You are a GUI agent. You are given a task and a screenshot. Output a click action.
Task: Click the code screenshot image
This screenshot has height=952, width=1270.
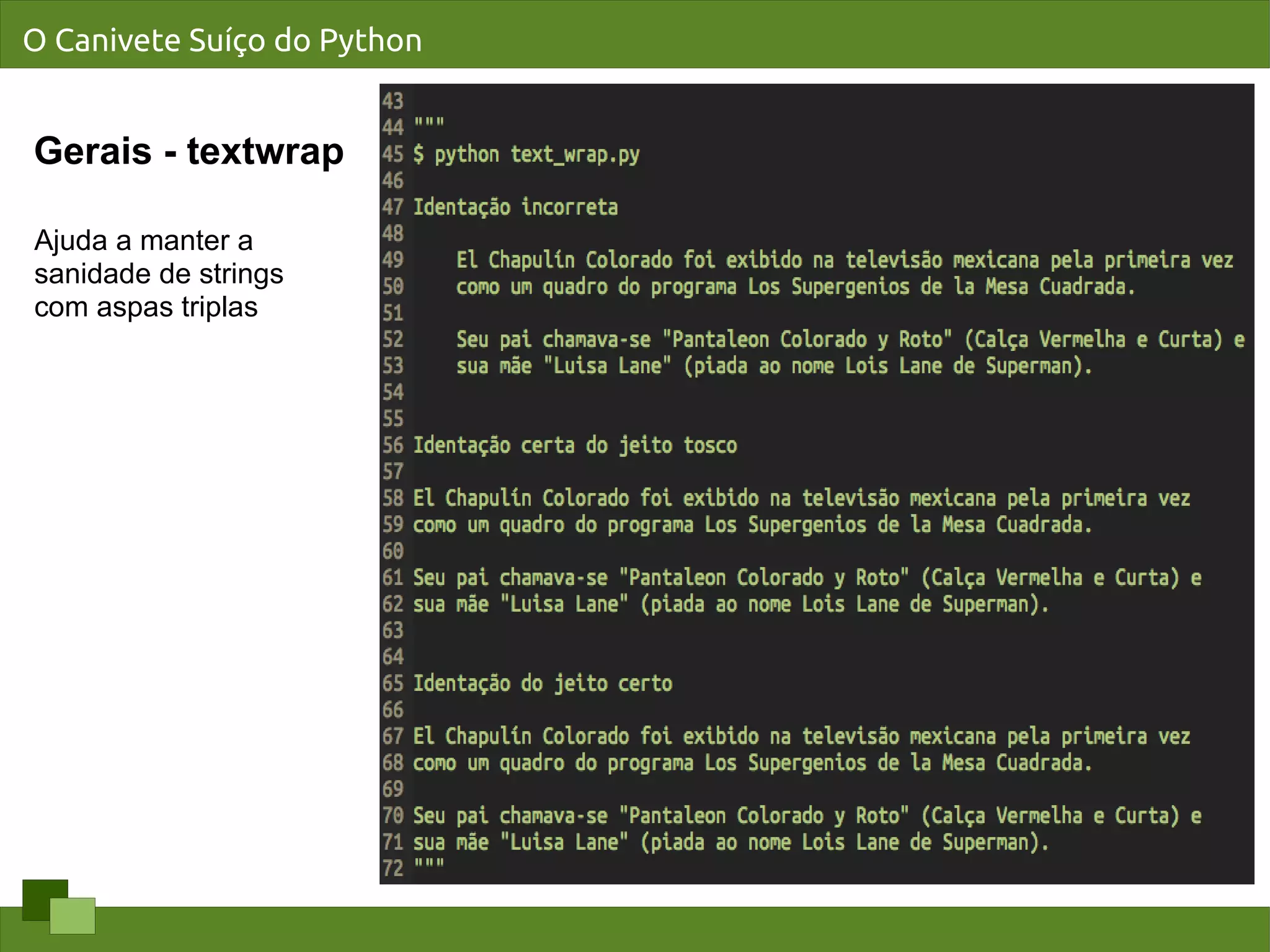point(817,484)
